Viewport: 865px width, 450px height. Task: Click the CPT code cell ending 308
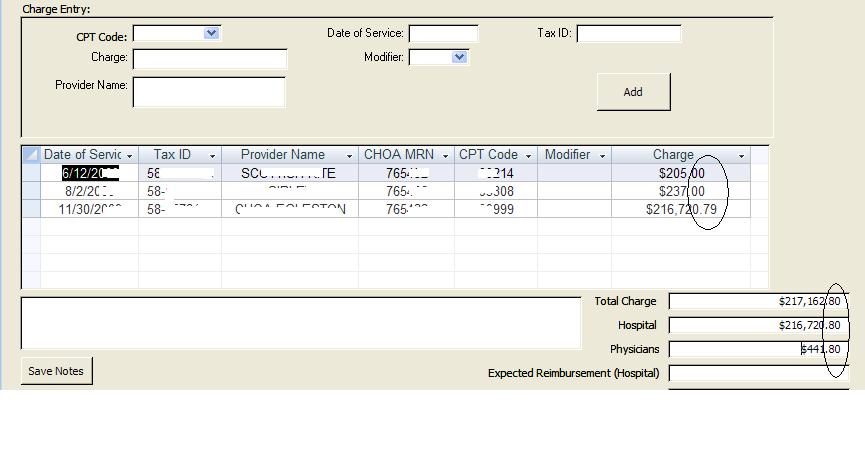pos(496,191)
